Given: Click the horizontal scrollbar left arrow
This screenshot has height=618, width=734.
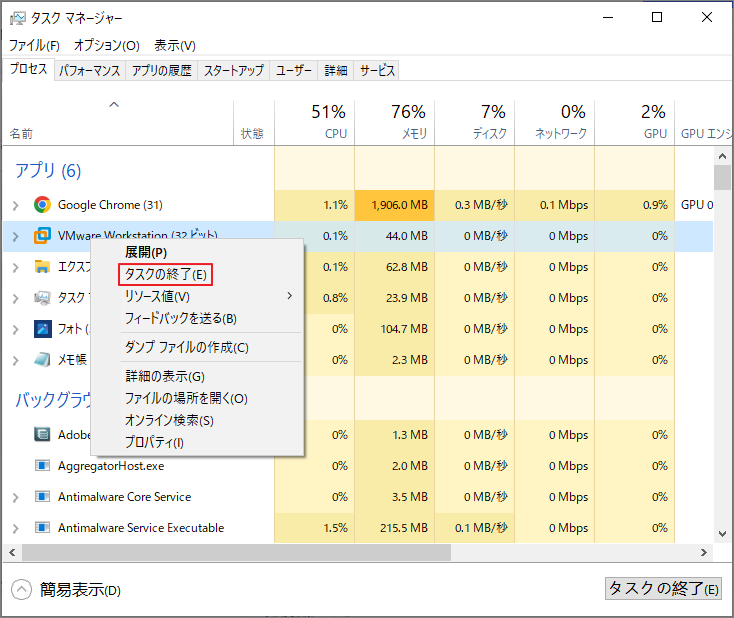Looking at the screenshot, I should point(12,553).
